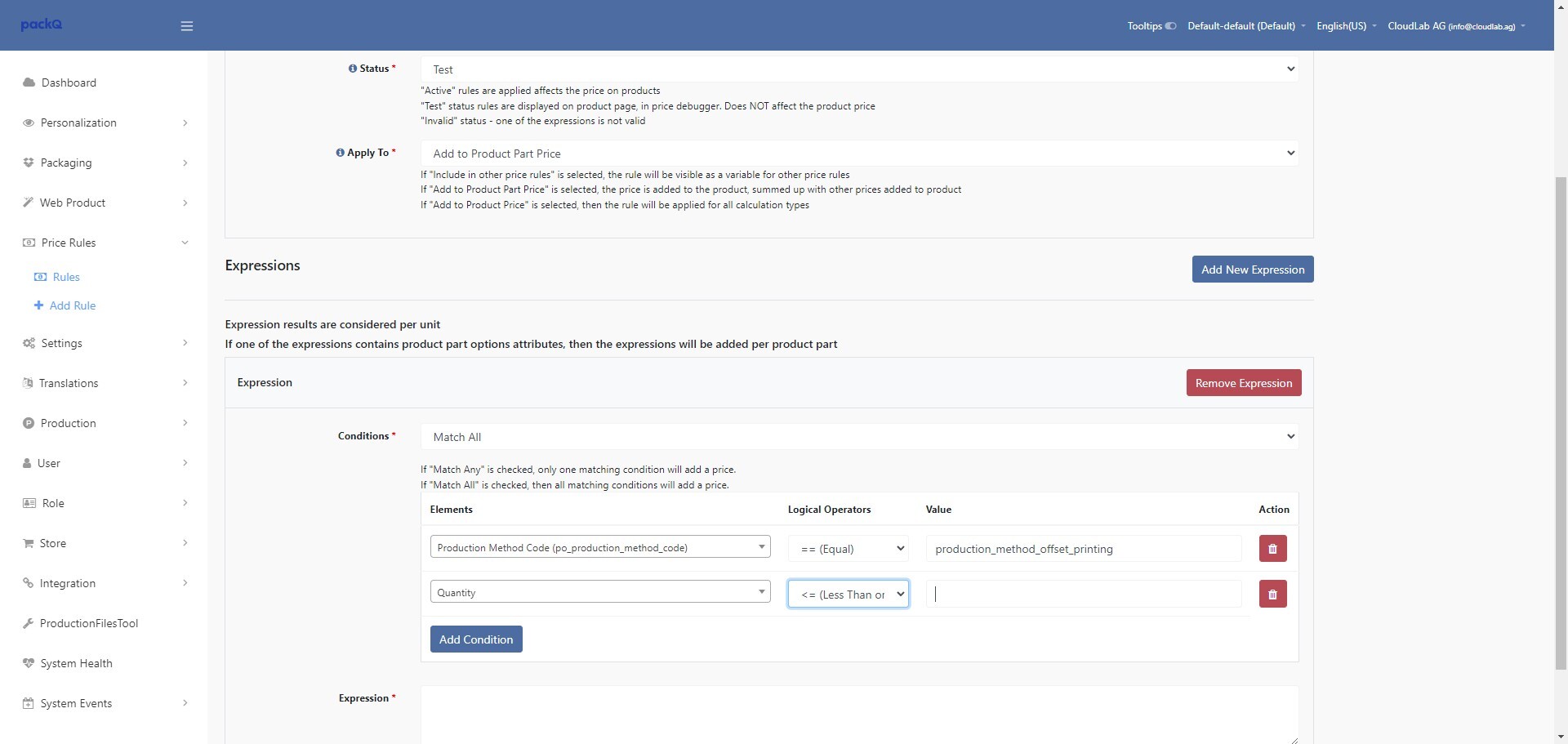Open the Production Method Code element dropdown
The width and height of the screenshot is (1568, 744).
[x=600, y=547]
